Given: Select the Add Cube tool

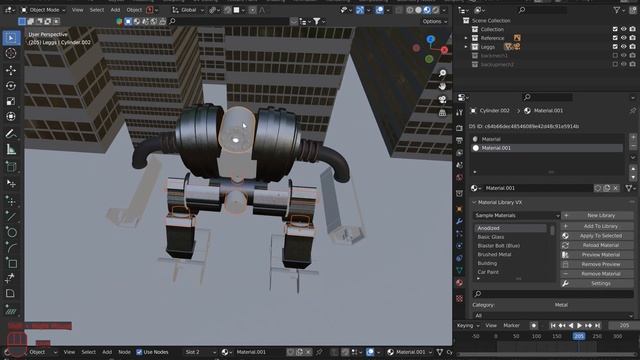Looking at the screenshot, I should (x=11, y=167).
